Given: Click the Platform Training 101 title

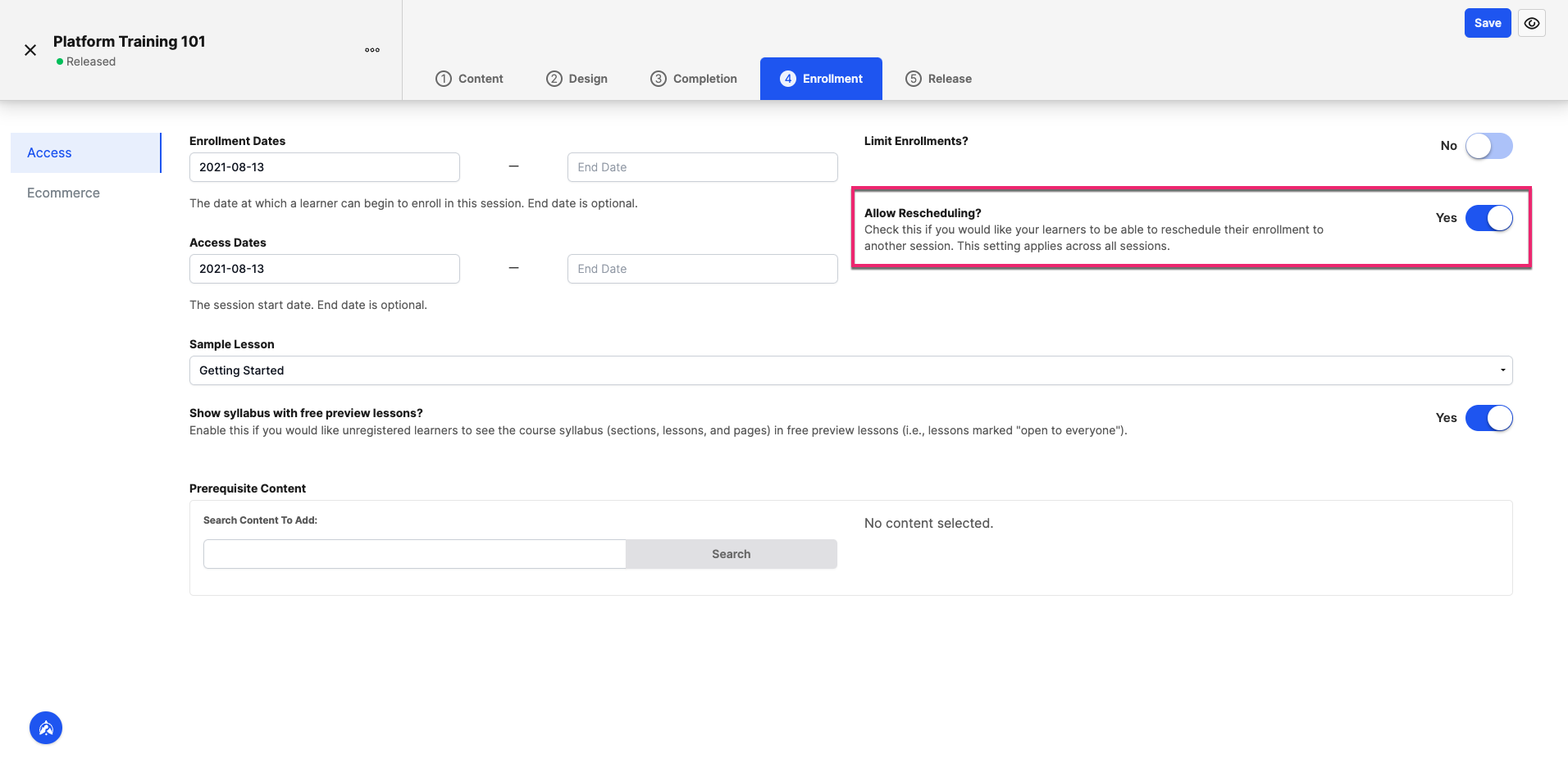Looking at the screenshot, I should pyautogui.click(x=130, y=41).
